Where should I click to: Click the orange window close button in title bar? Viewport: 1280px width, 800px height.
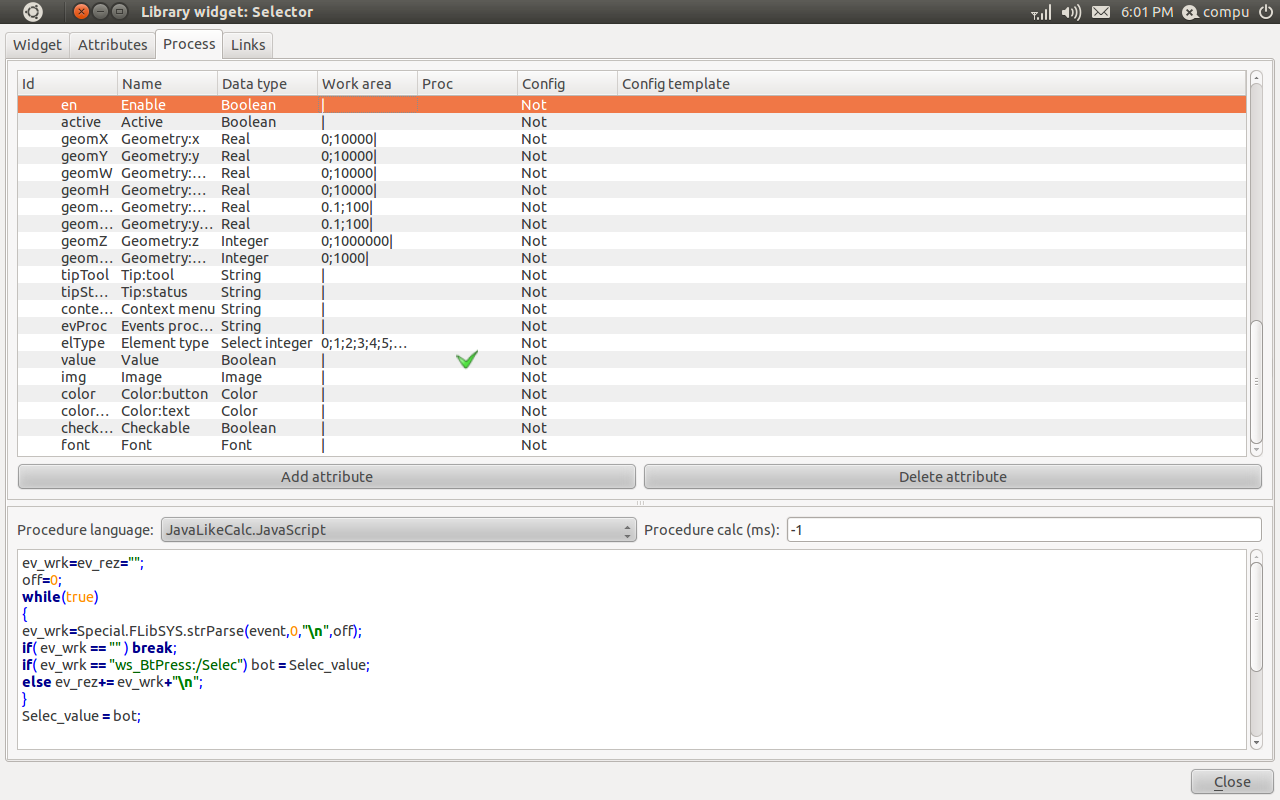pyautogui.click(x=81, y=12)
